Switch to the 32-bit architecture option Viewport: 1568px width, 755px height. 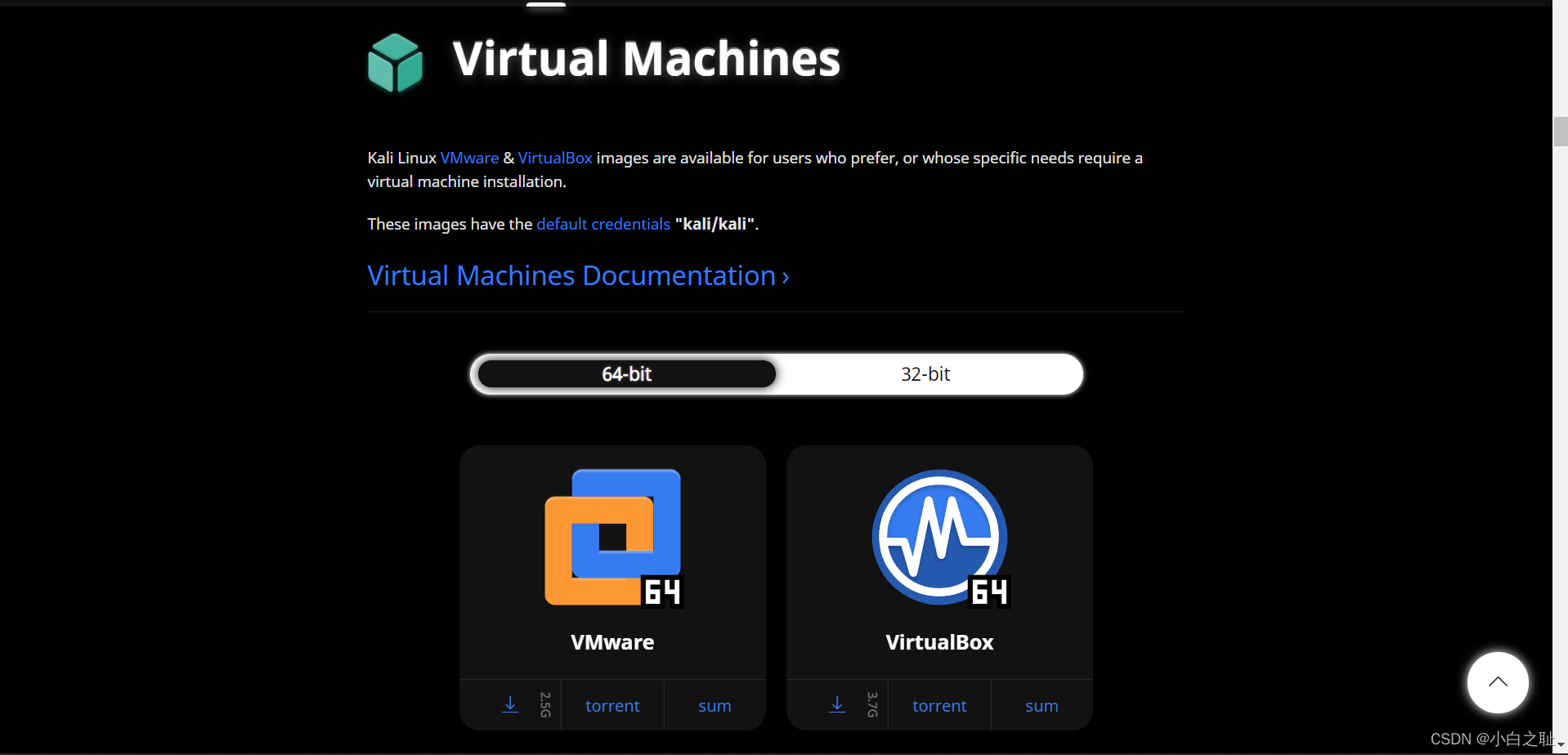click(x=925, y=374)
